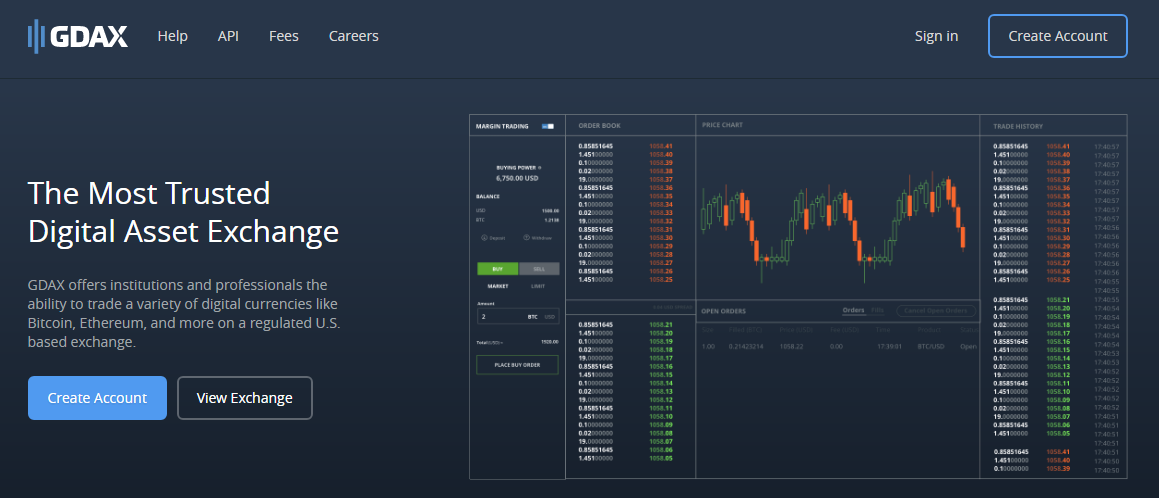Click the buying power info icon

click(x=540, y=167)
